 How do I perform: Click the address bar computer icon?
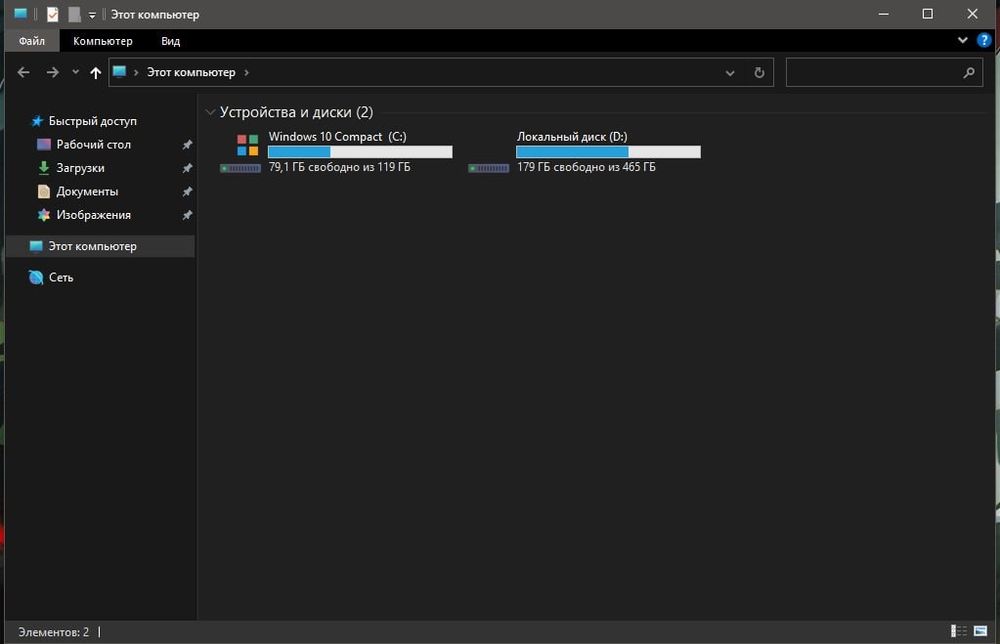point(119,72)
